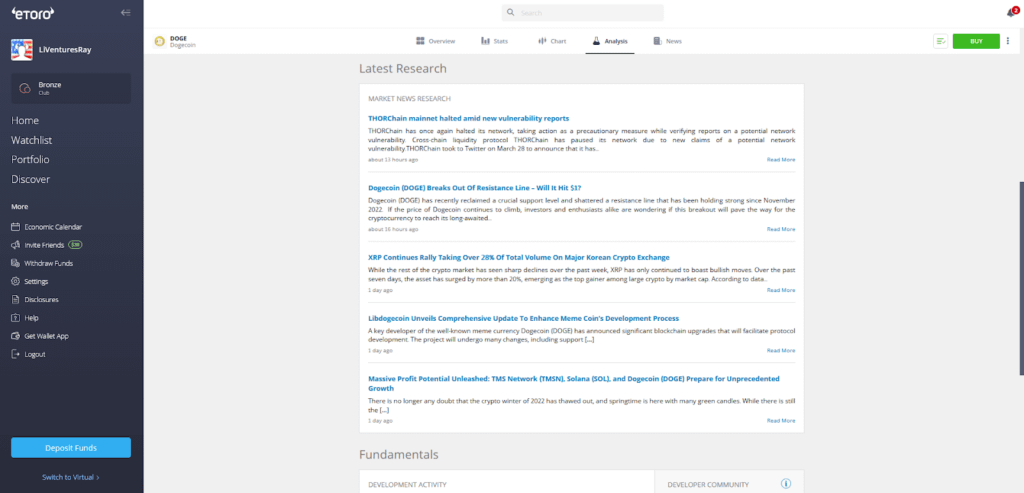Click the Latest Research heading
The image size is (1024, 493).
pyautogui.click(x=403, y=69)
